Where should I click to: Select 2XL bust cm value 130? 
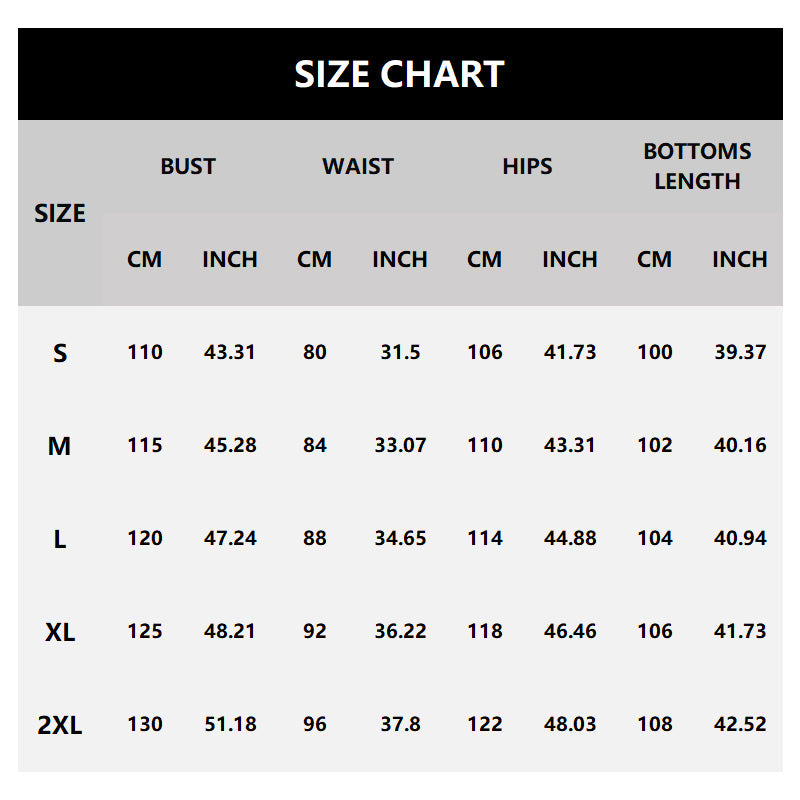click(145, 724)
